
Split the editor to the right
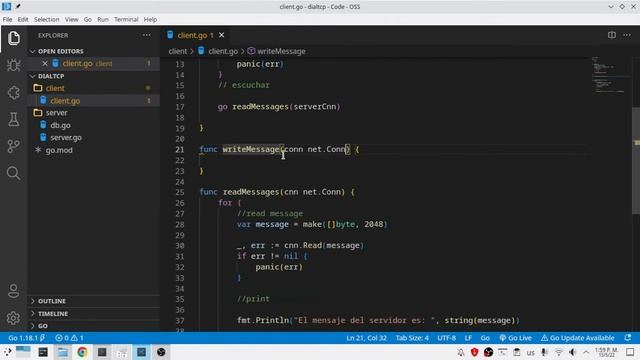611,35
